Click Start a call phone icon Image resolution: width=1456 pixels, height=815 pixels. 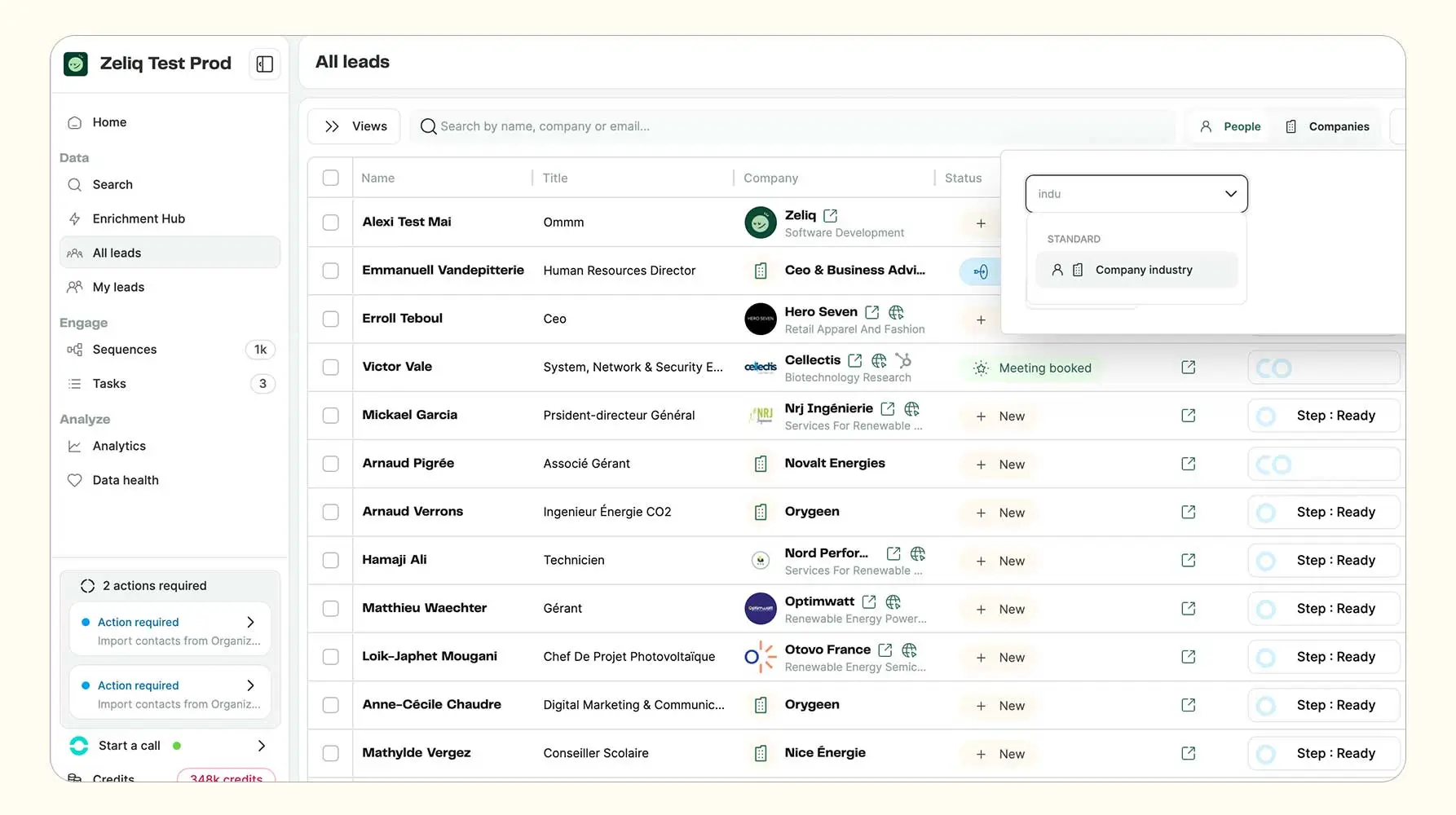pos(79,746)
